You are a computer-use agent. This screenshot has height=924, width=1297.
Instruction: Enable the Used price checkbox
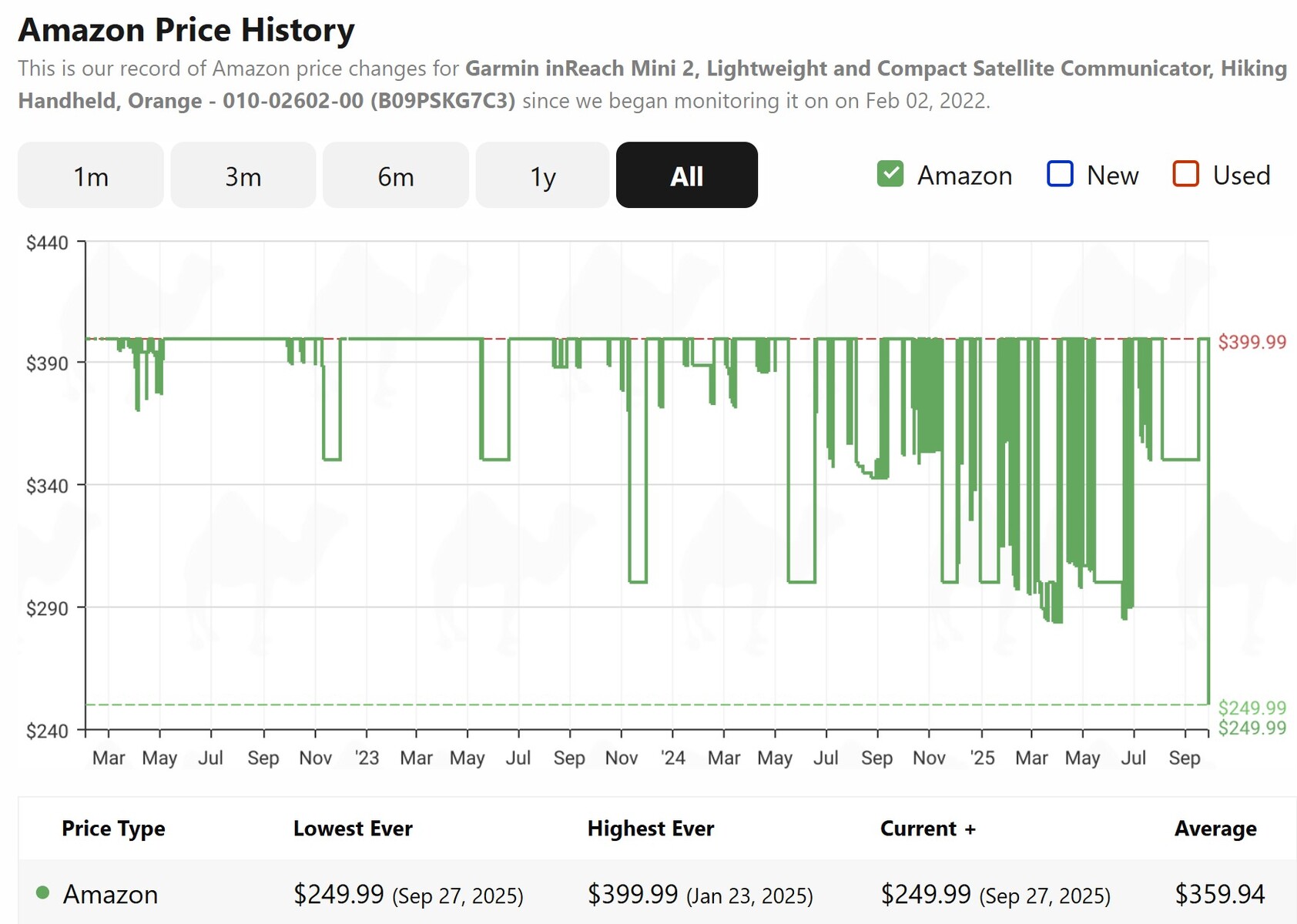click(x=1185, y=174)
